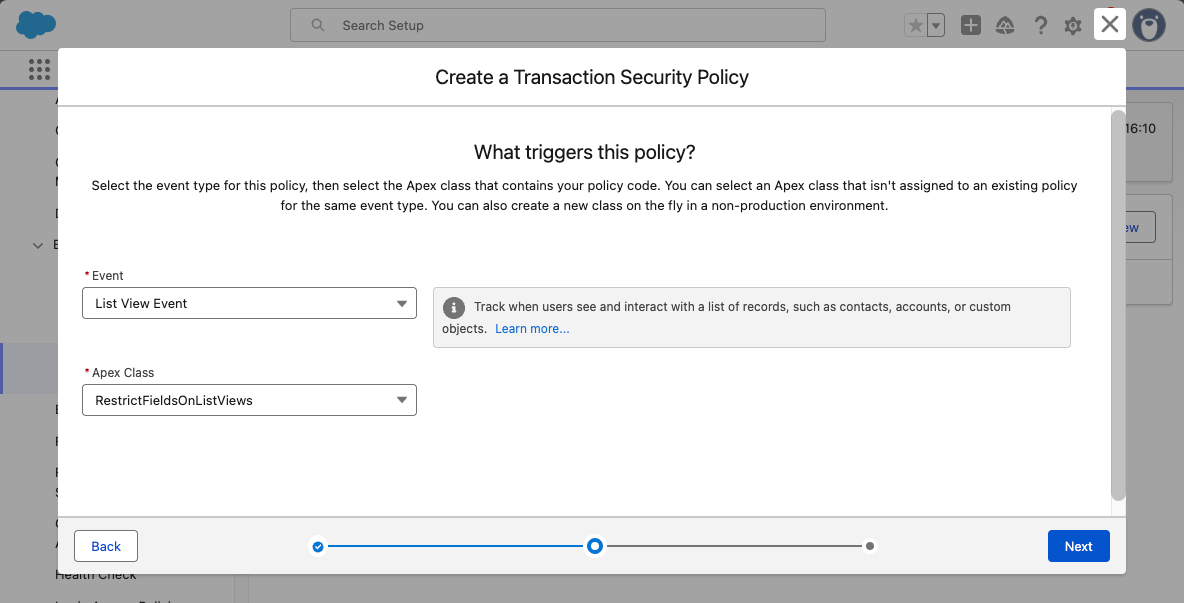The width and height of the screenshot is (1184, 603).
Task: Select the highlighted setup sidebar item
Action: pyautogui.click(x=29, y=367)
